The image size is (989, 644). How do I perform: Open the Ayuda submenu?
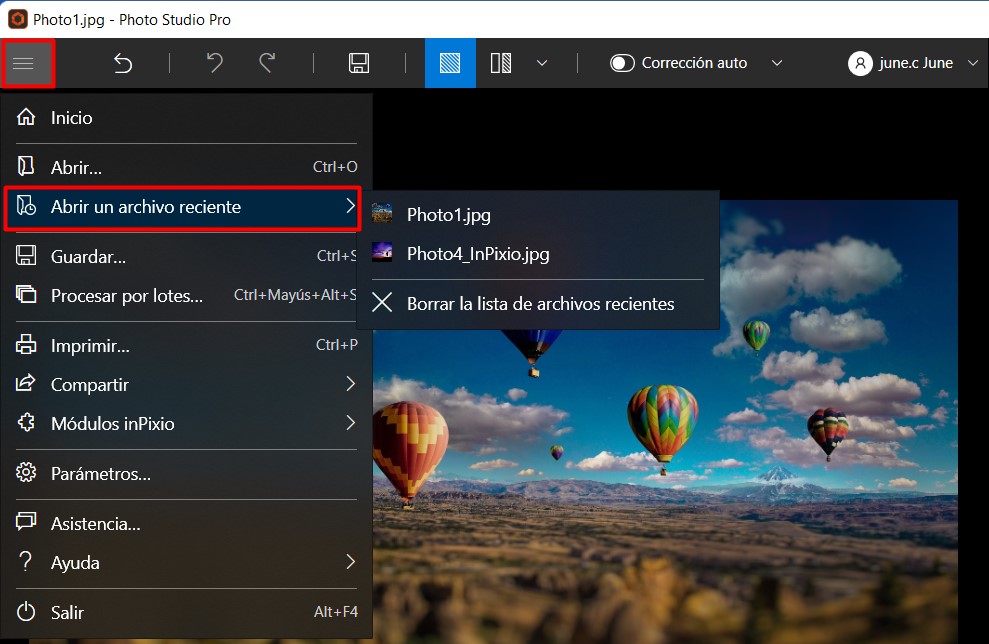click(186, 563)
